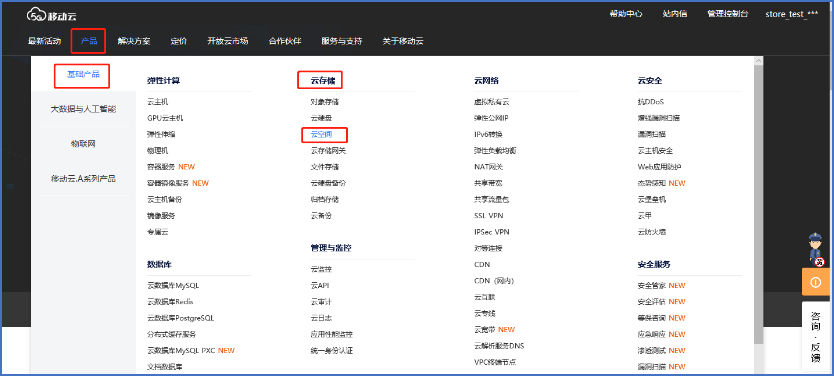Viewport: 834px width, 376px height.
Task: Click the orange exclamation mark button
Action: pos(815,282)
